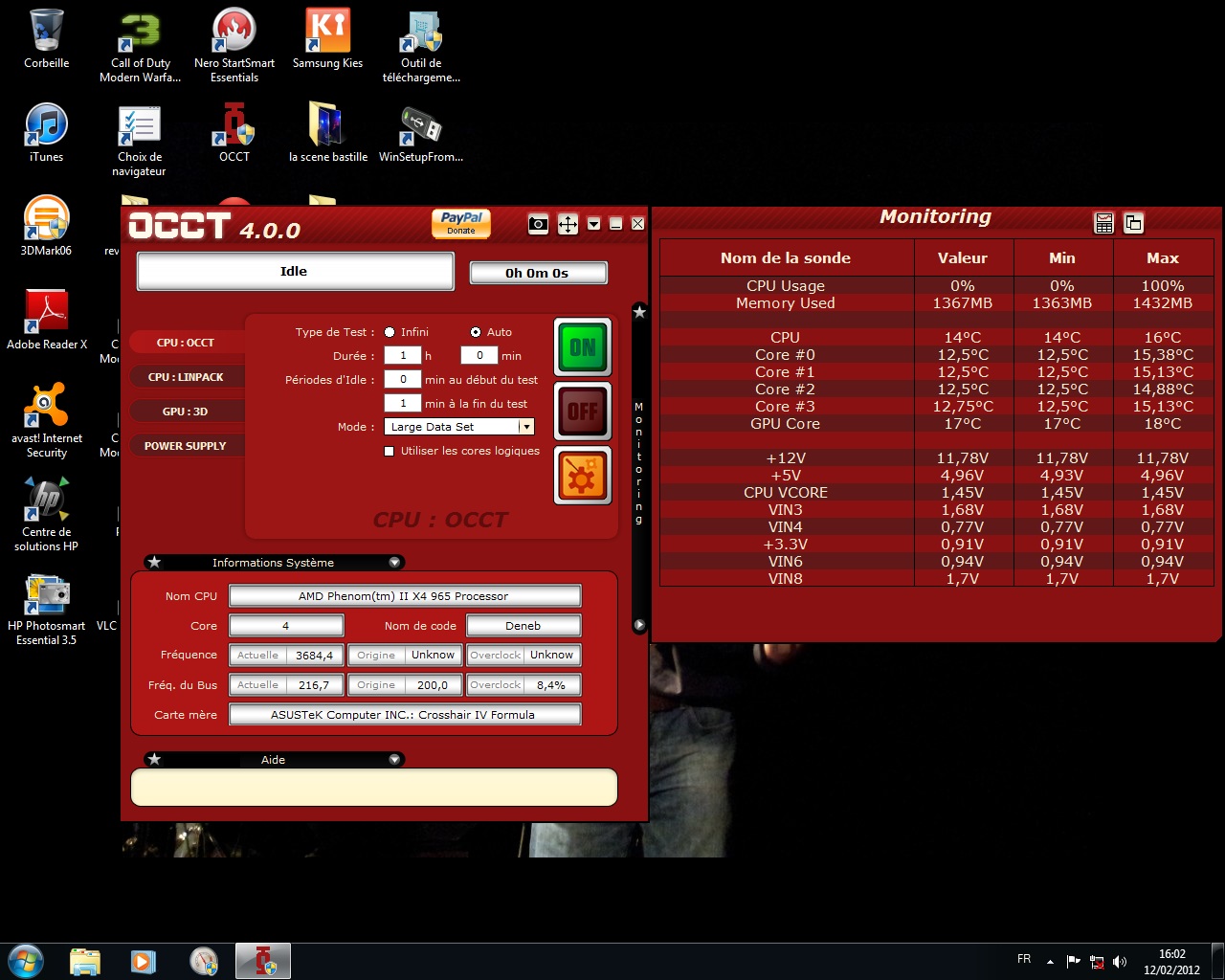The height and width of the screenshot is (980, 1225).
Task: Click the calculator icon in Monitoring header
Action: (1104, 223)
